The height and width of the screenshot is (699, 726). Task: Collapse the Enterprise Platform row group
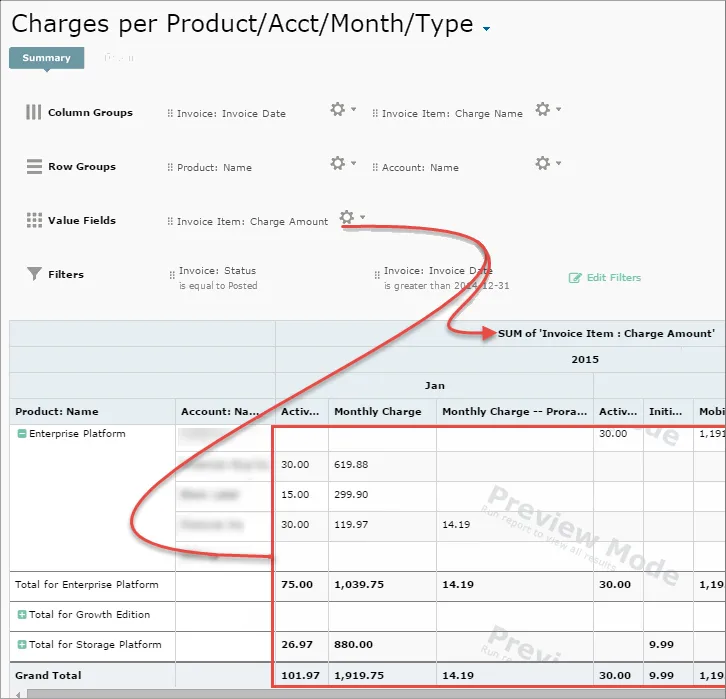pyautogui.click(x=22, y=434)
